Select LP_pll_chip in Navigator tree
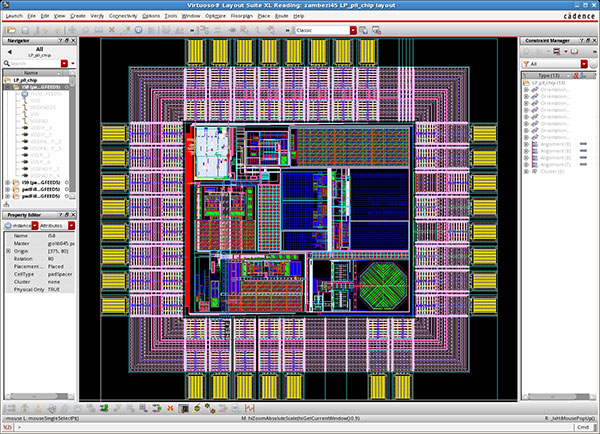 [25, 80]
